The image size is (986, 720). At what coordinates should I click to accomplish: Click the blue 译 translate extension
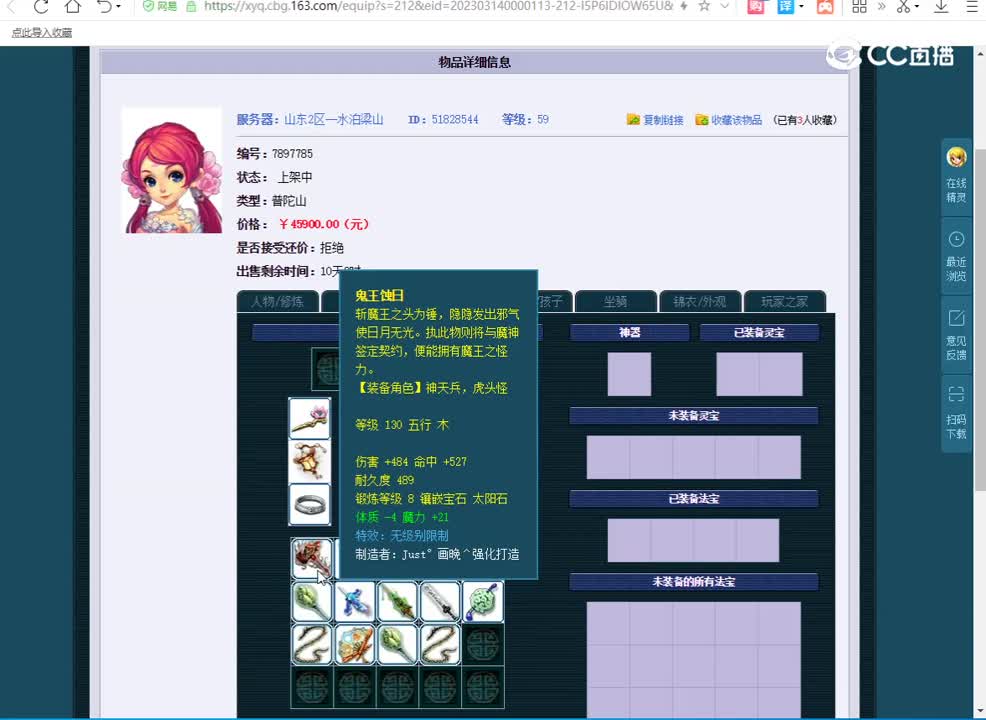[x=786, y=6]
